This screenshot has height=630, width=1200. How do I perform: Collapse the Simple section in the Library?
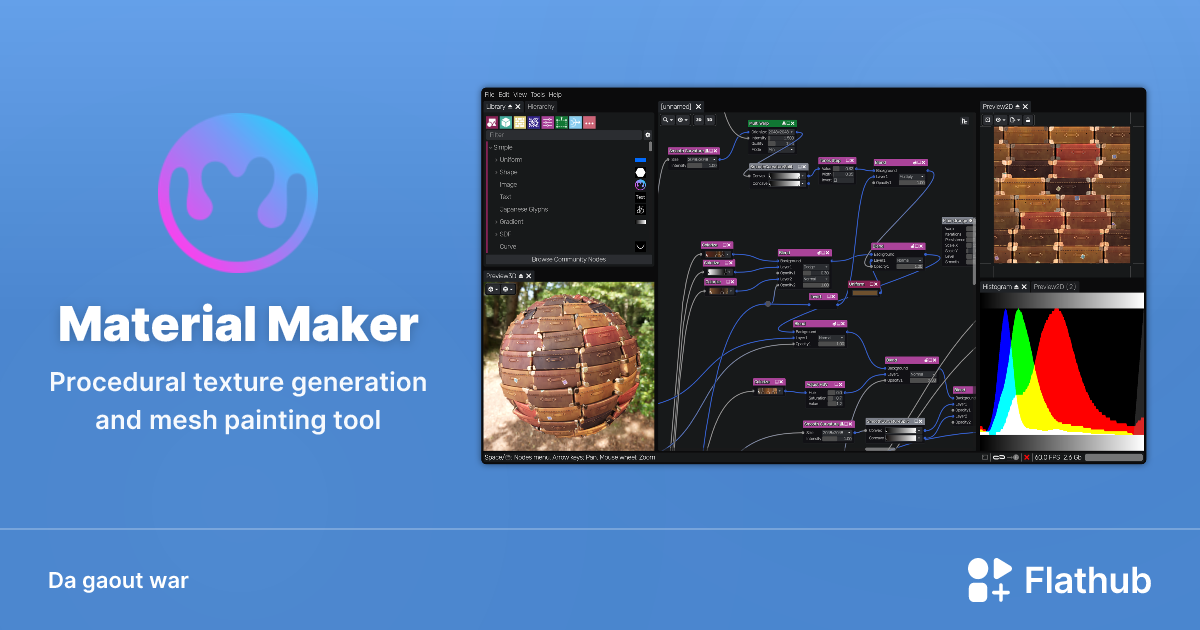coord(490,147)
